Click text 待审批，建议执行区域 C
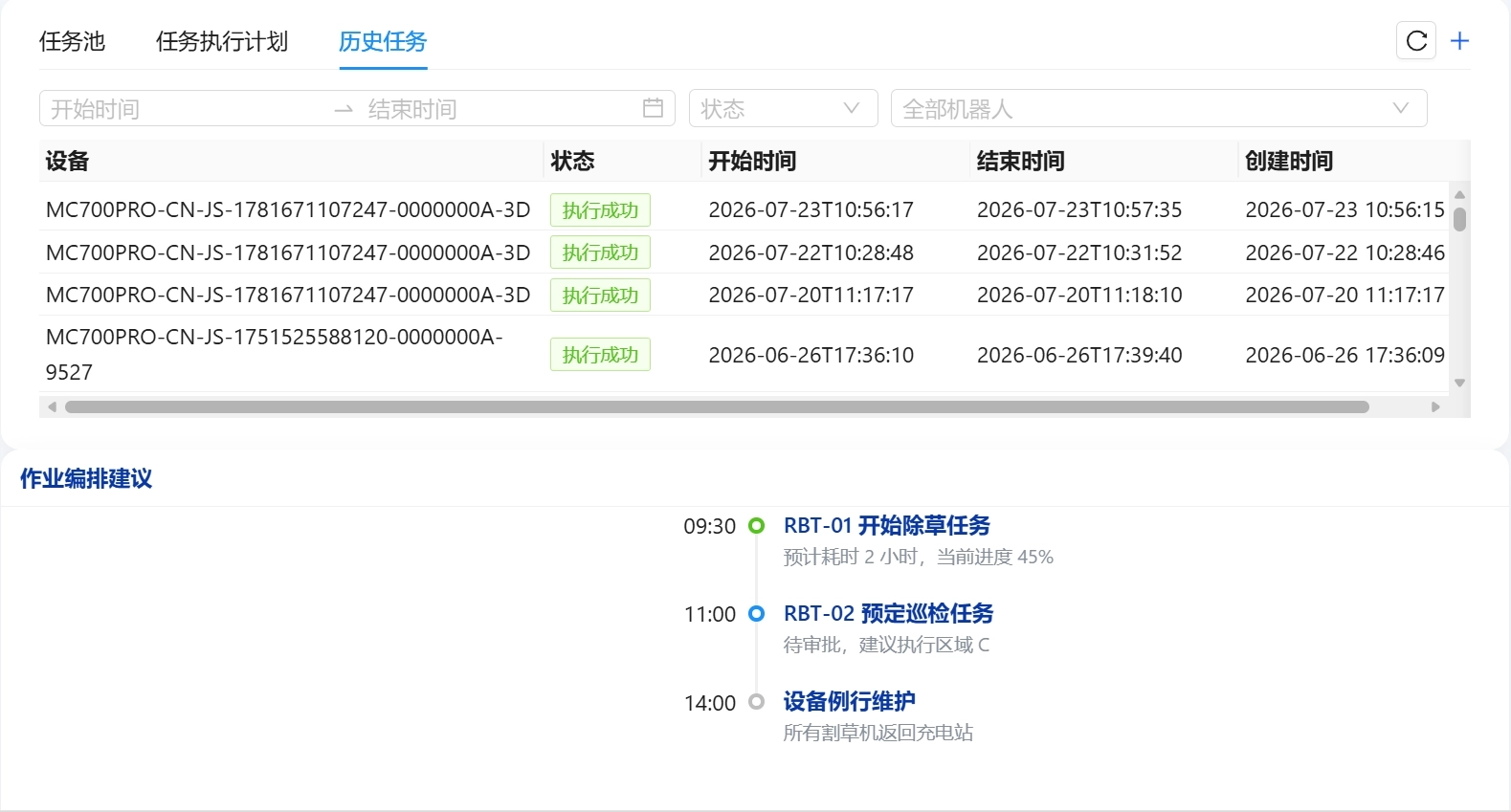 (x=887, y=645)
